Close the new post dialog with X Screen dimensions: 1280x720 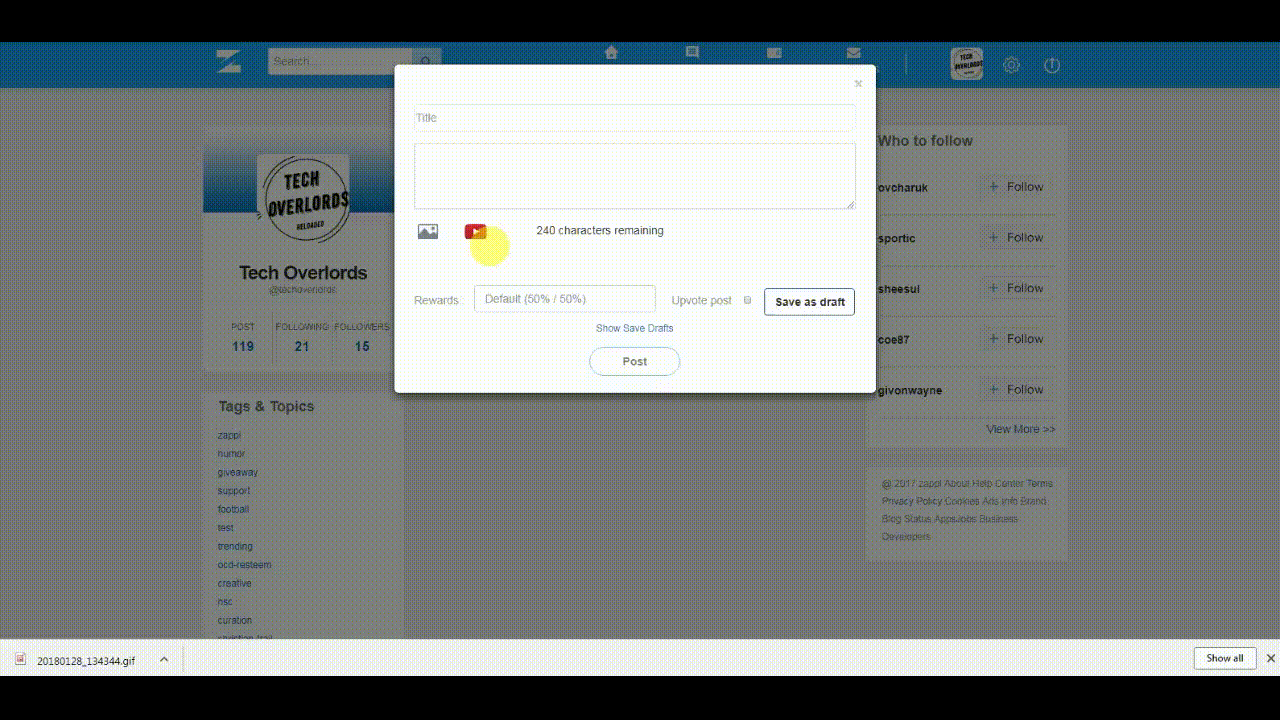click(x=858, y=84)
